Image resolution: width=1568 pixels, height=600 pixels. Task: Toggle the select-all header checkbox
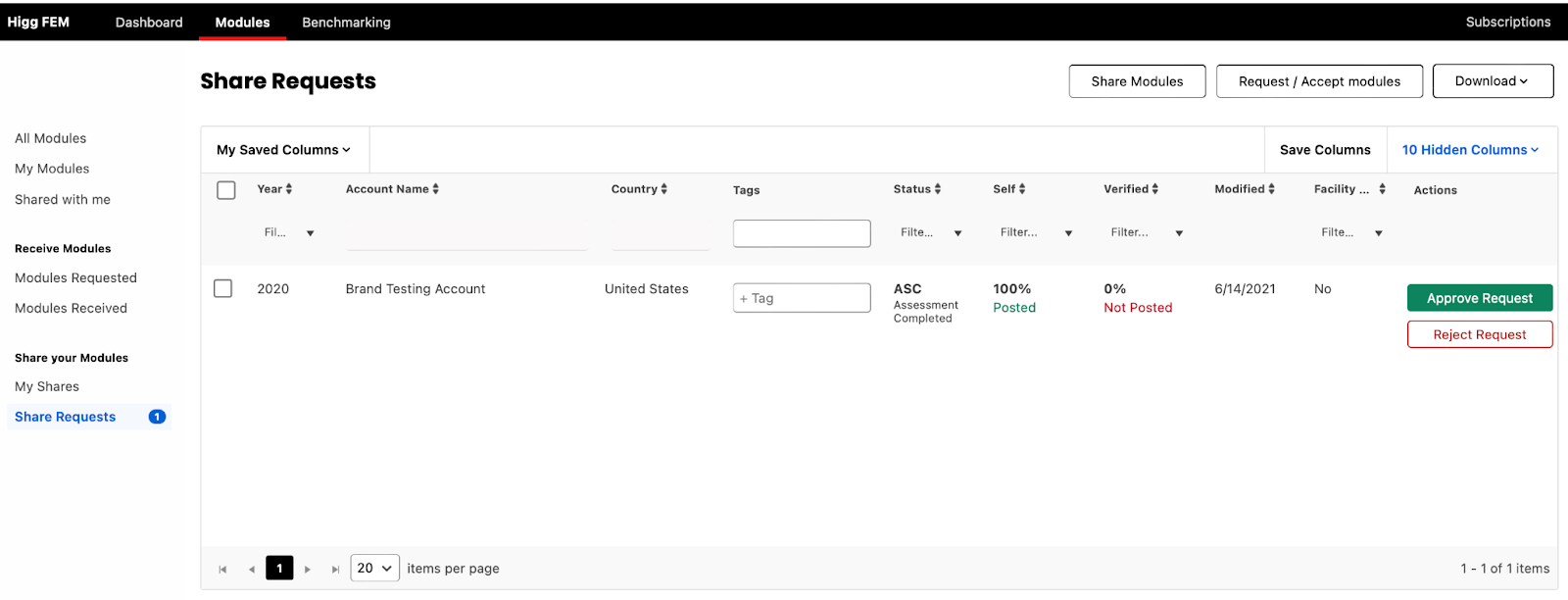(x=226, y=190)
